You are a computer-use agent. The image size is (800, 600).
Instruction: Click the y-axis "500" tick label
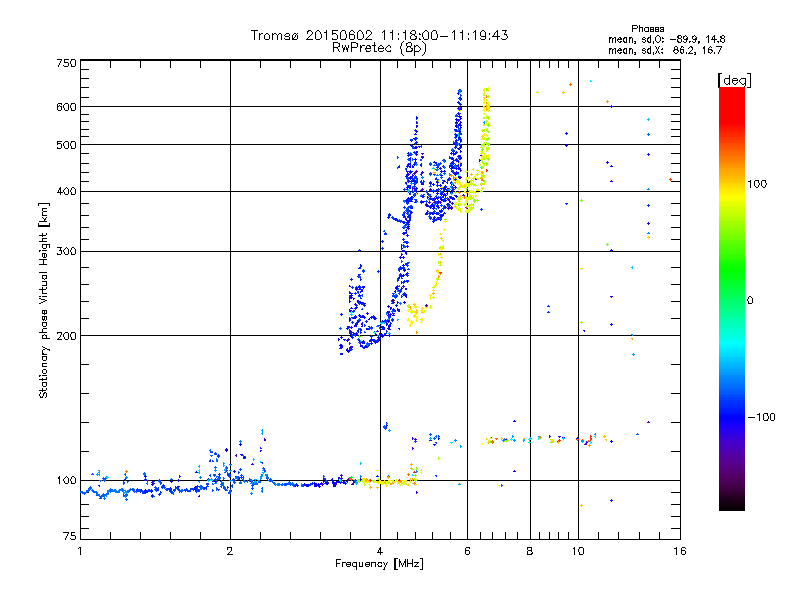(x=67, y=145)
